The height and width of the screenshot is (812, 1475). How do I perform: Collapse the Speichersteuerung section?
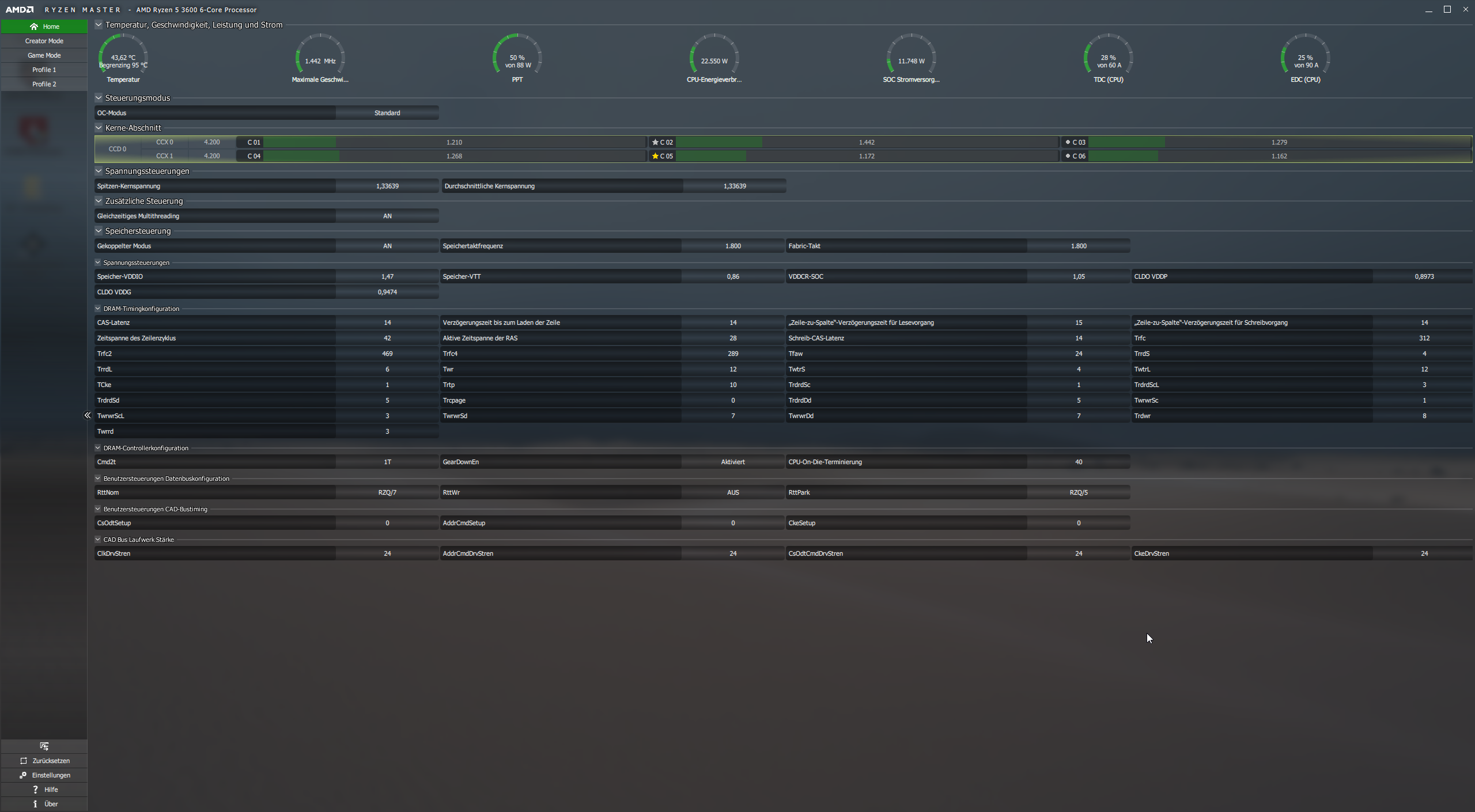[x=99, y=231]
